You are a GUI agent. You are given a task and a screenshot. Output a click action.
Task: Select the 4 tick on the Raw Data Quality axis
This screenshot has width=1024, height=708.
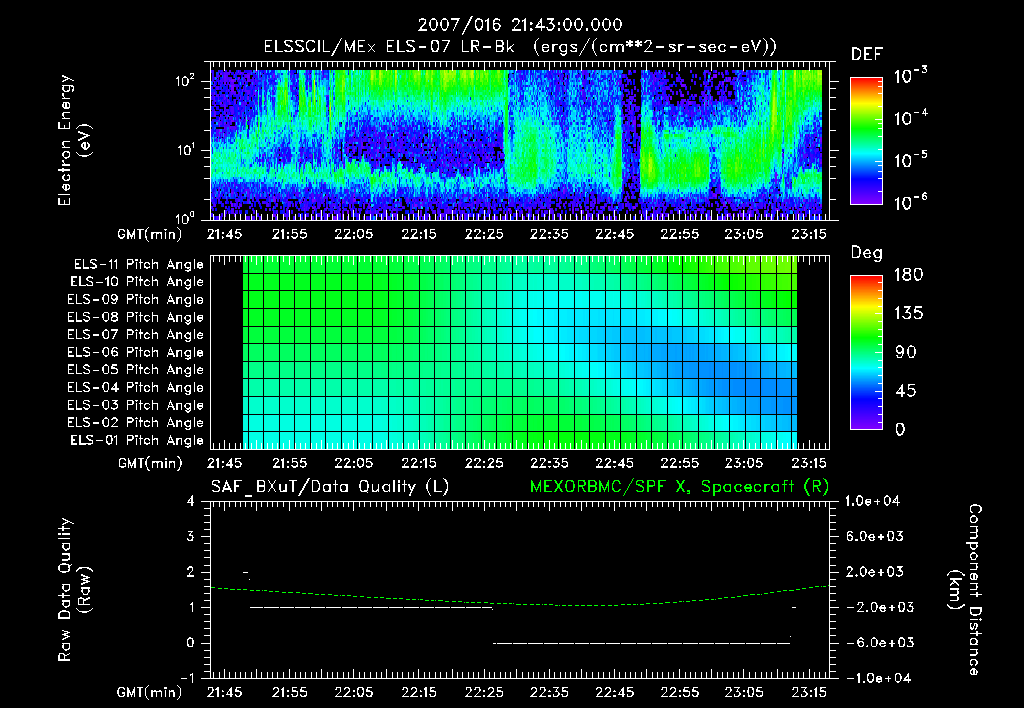coord(190,501)
